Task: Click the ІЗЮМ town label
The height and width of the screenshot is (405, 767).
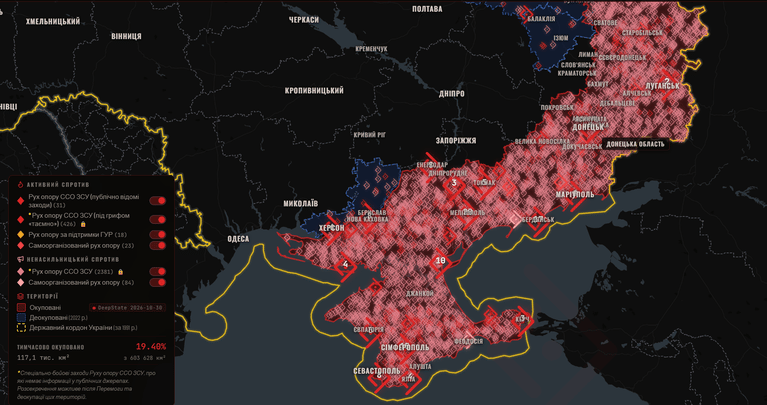Action: tap(560, 38)
